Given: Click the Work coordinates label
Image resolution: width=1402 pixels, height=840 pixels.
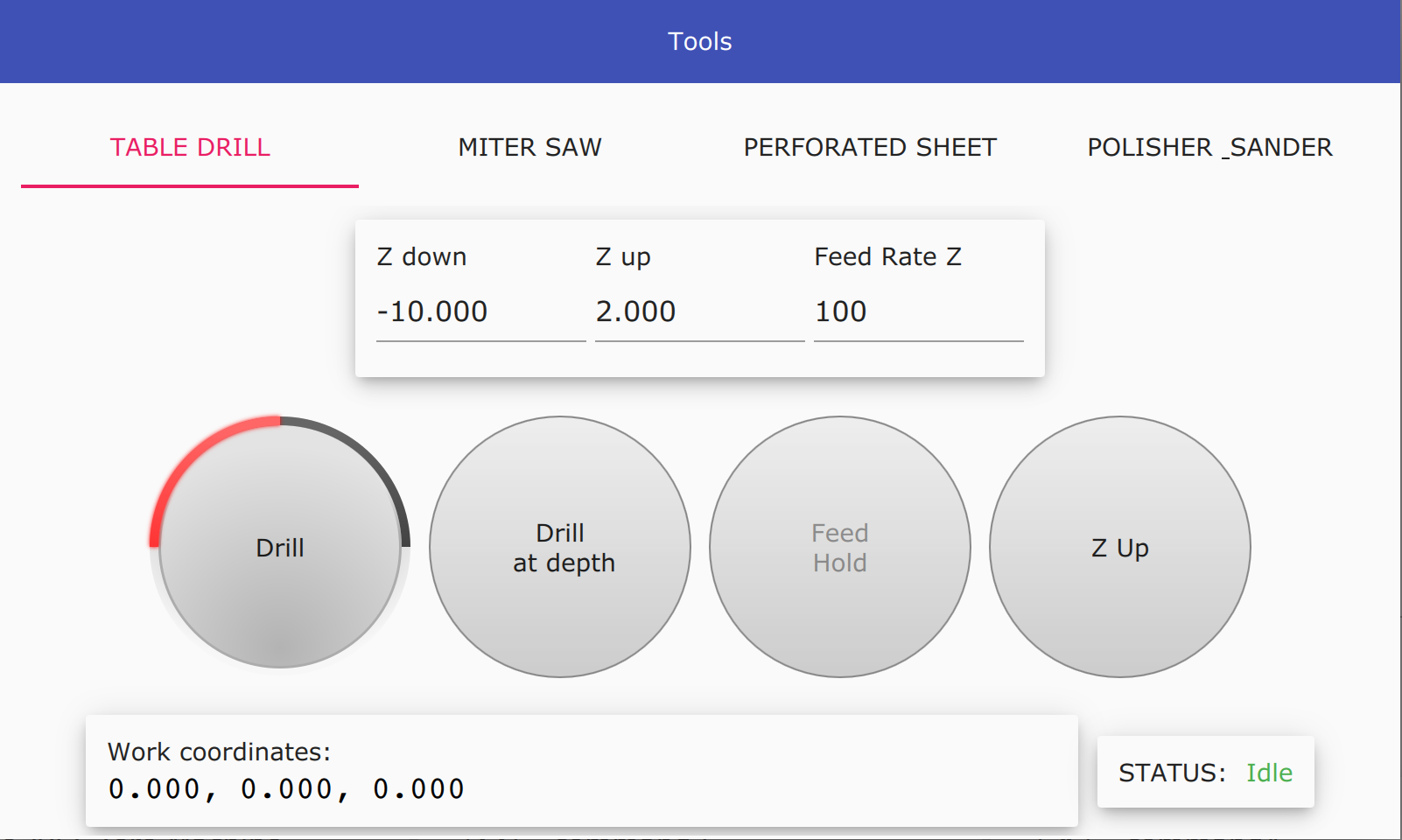Looking at the screenshot, I should (x=219, y=752).
